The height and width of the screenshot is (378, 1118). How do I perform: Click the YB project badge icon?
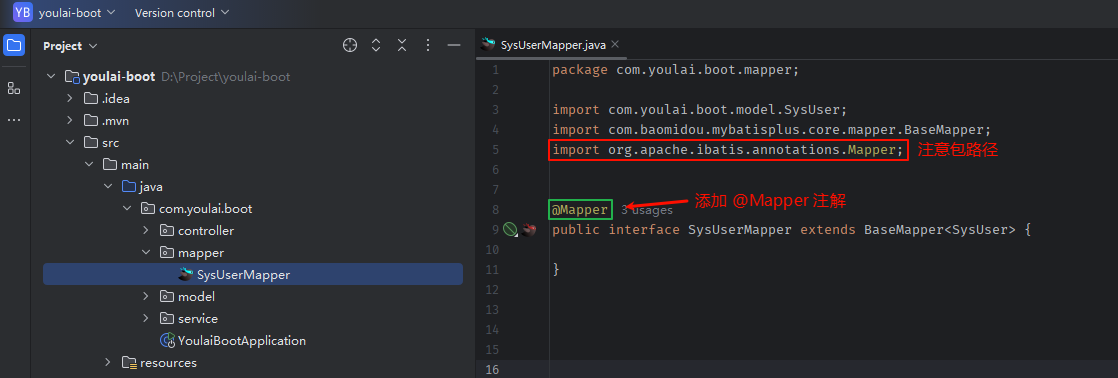pos(23,12)
